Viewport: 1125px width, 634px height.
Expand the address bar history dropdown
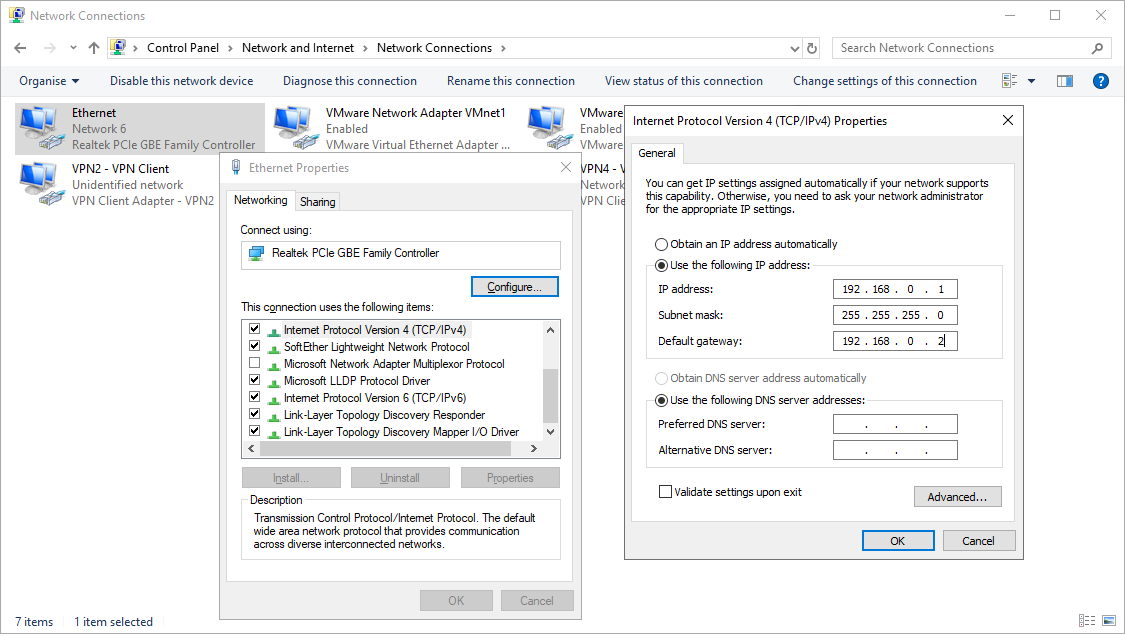pyautogui.click(x=794, y=49)
